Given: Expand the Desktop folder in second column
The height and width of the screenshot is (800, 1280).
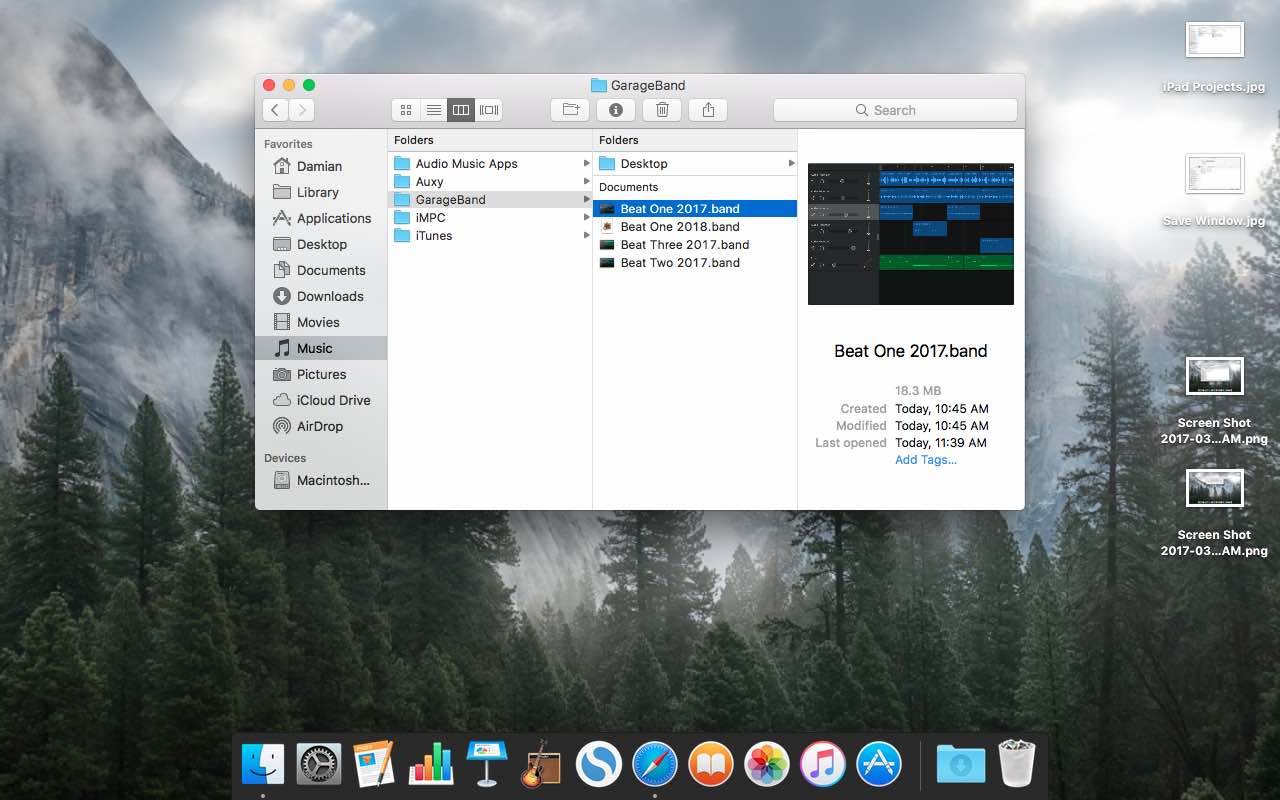Looking at the screenshot, I should pyautogui.click(x=791, y=163).
